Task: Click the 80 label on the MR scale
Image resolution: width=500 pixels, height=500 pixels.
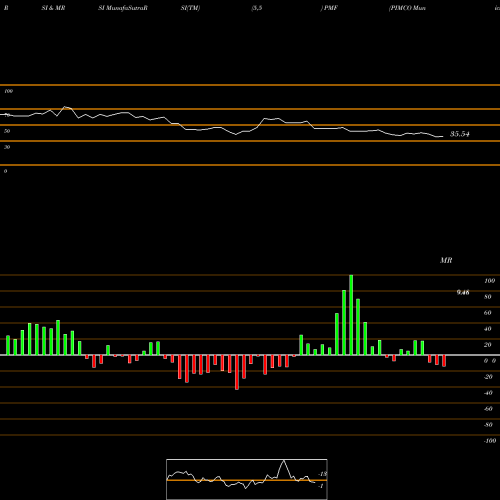Action: point(488,297)
